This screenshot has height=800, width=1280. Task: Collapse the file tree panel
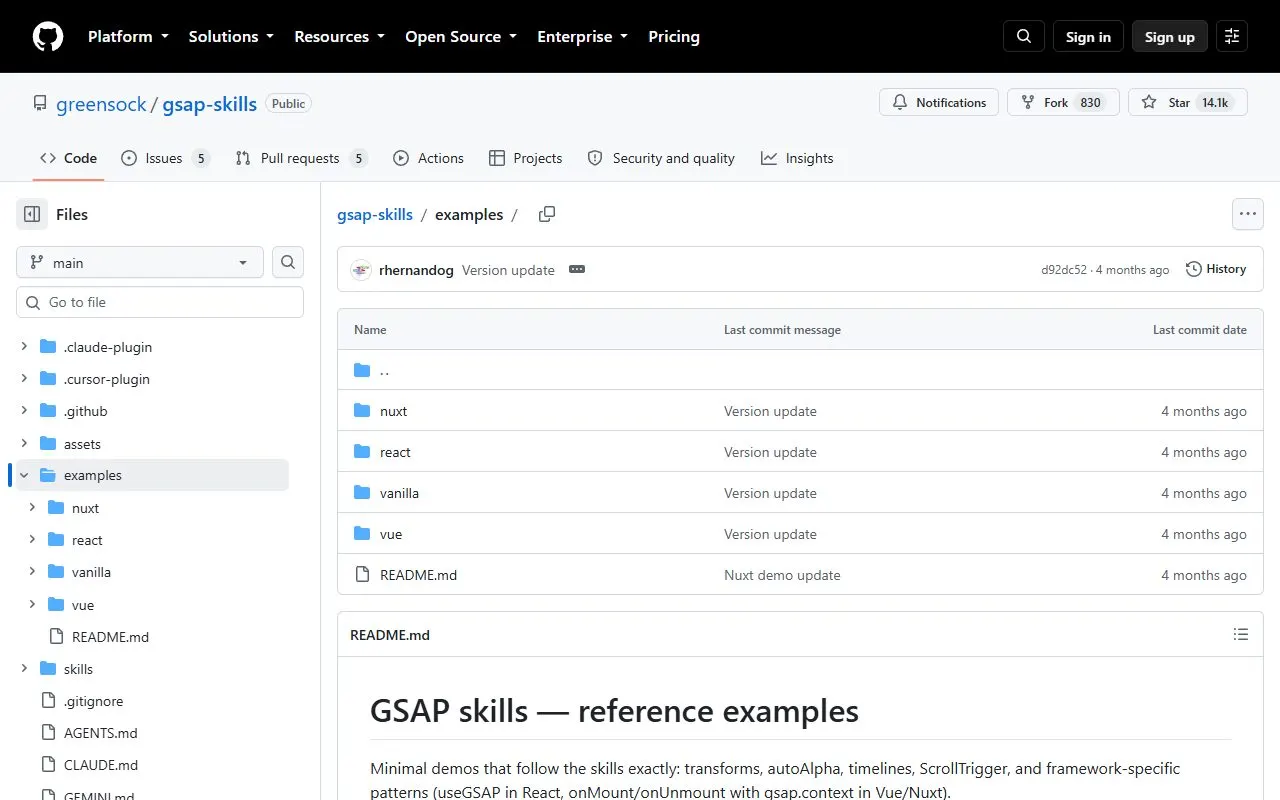click(x=32, y=214)
